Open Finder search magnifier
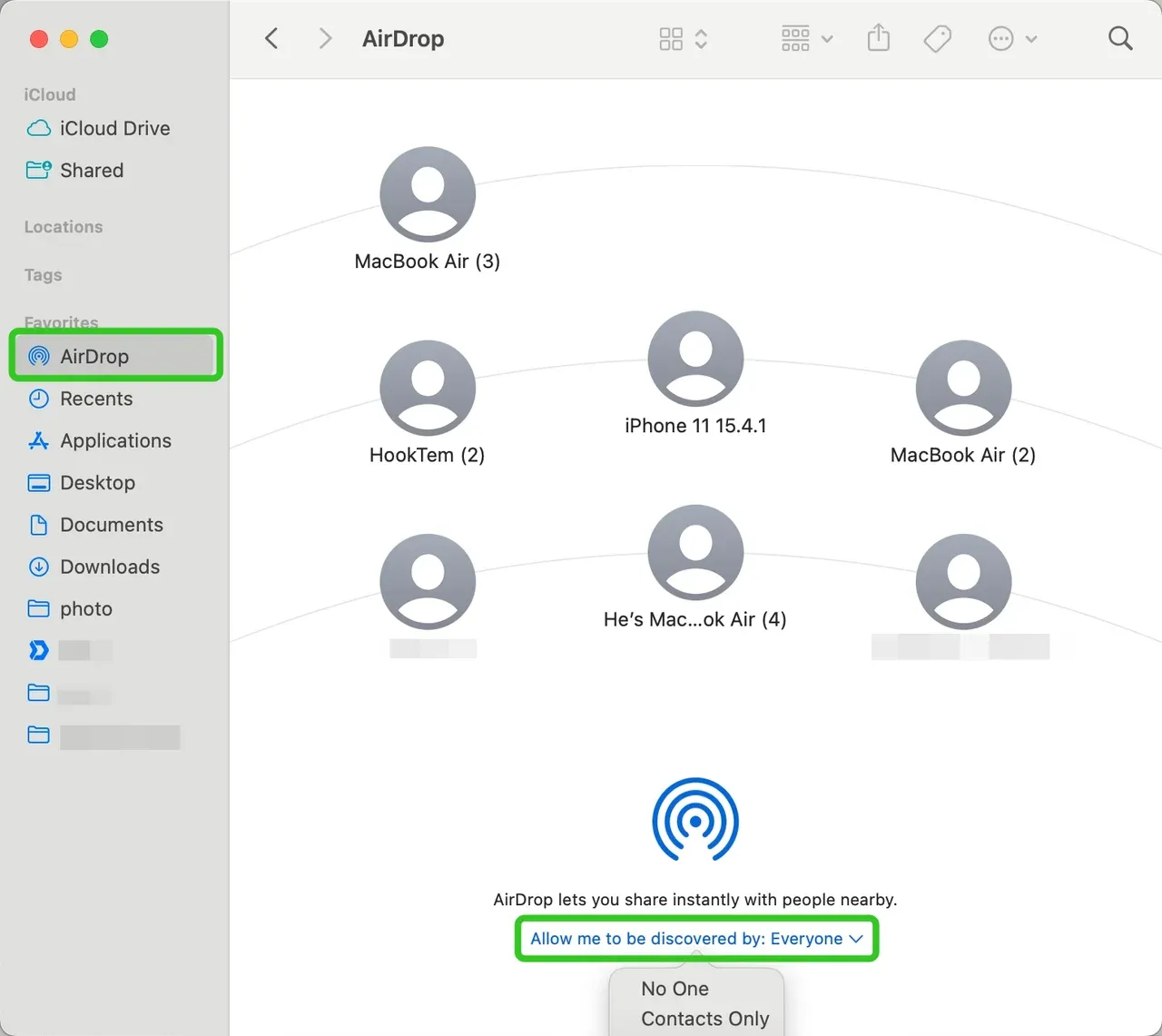 pos(1120,38)
